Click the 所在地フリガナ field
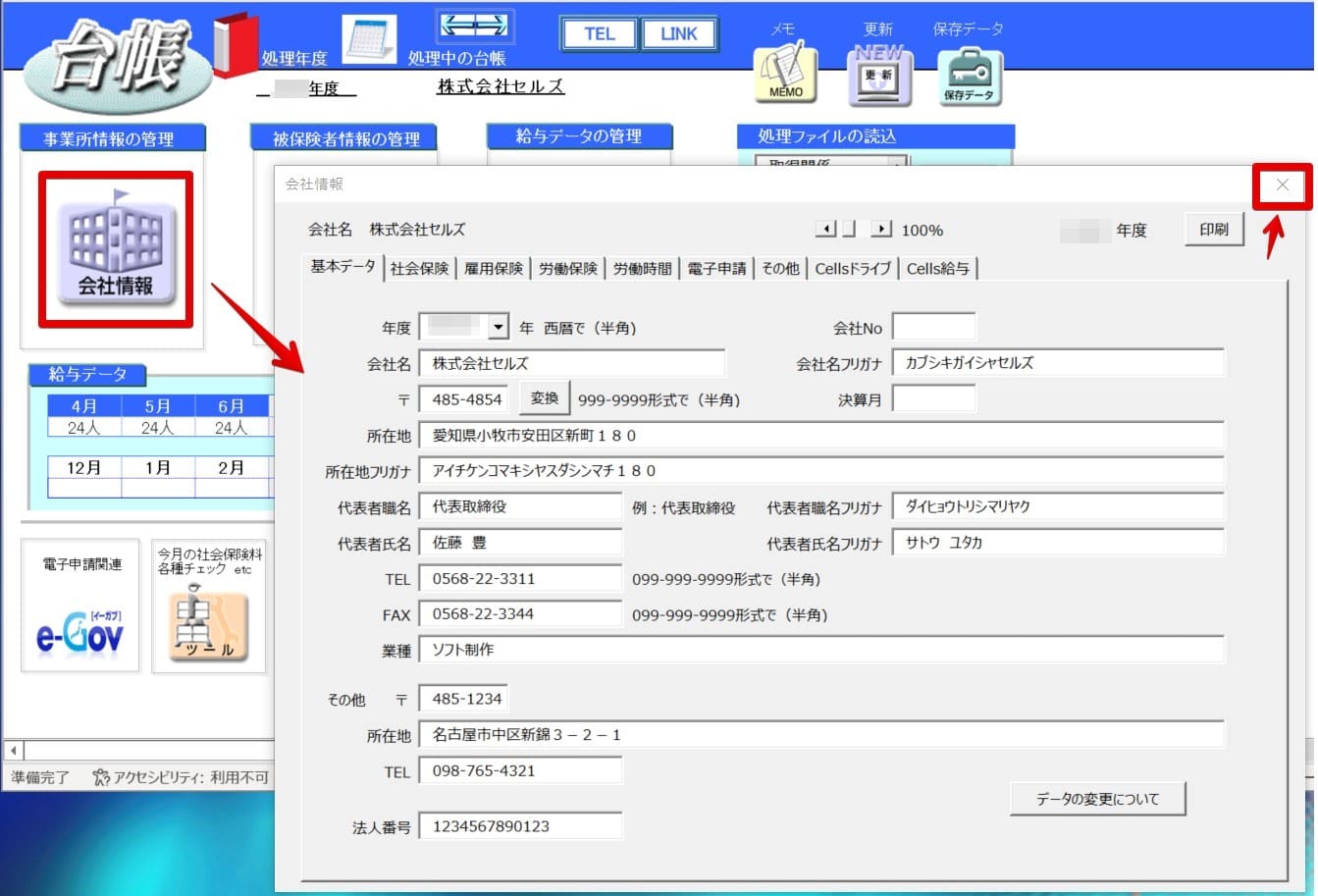Viewport: 1318px width, 896px height. [821, 470]
